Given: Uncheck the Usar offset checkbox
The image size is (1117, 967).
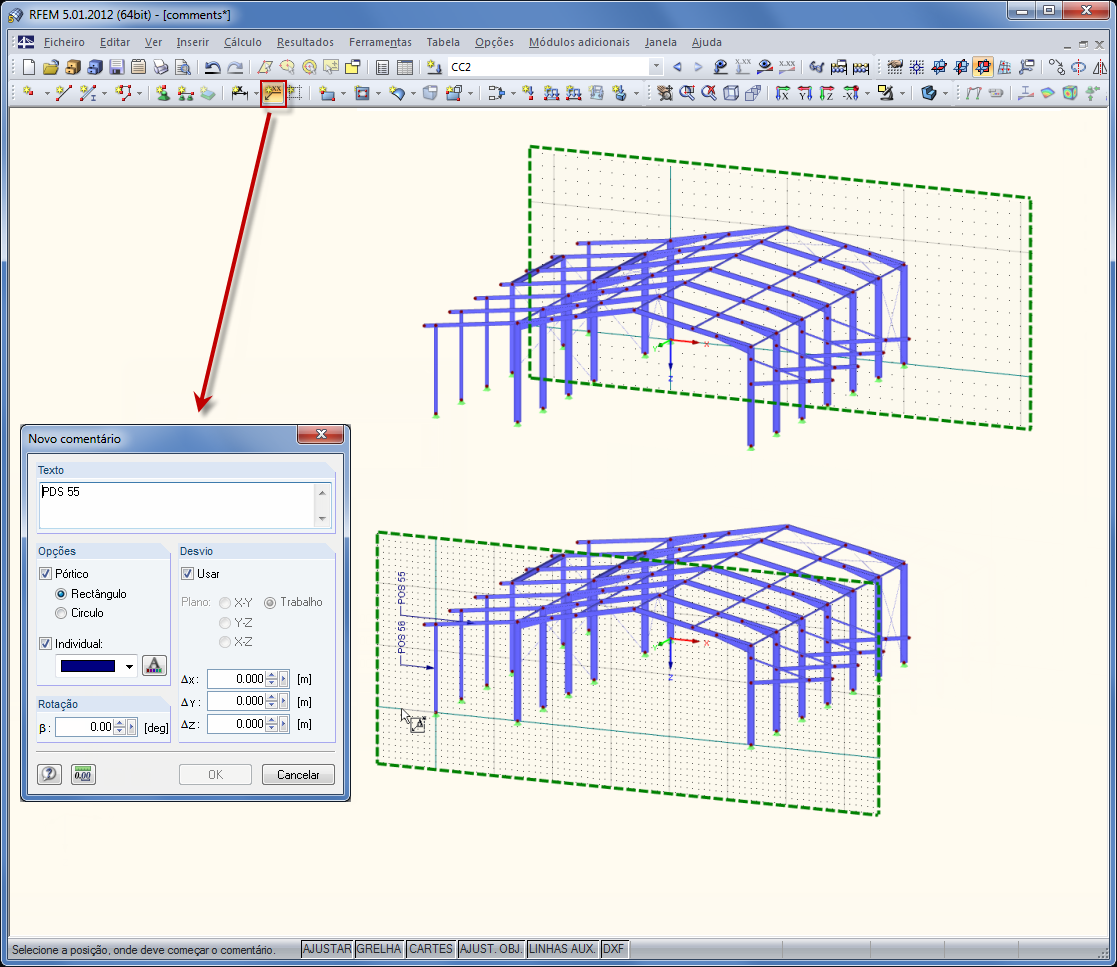Looking at the screenshot, I should tap(188, 574).
